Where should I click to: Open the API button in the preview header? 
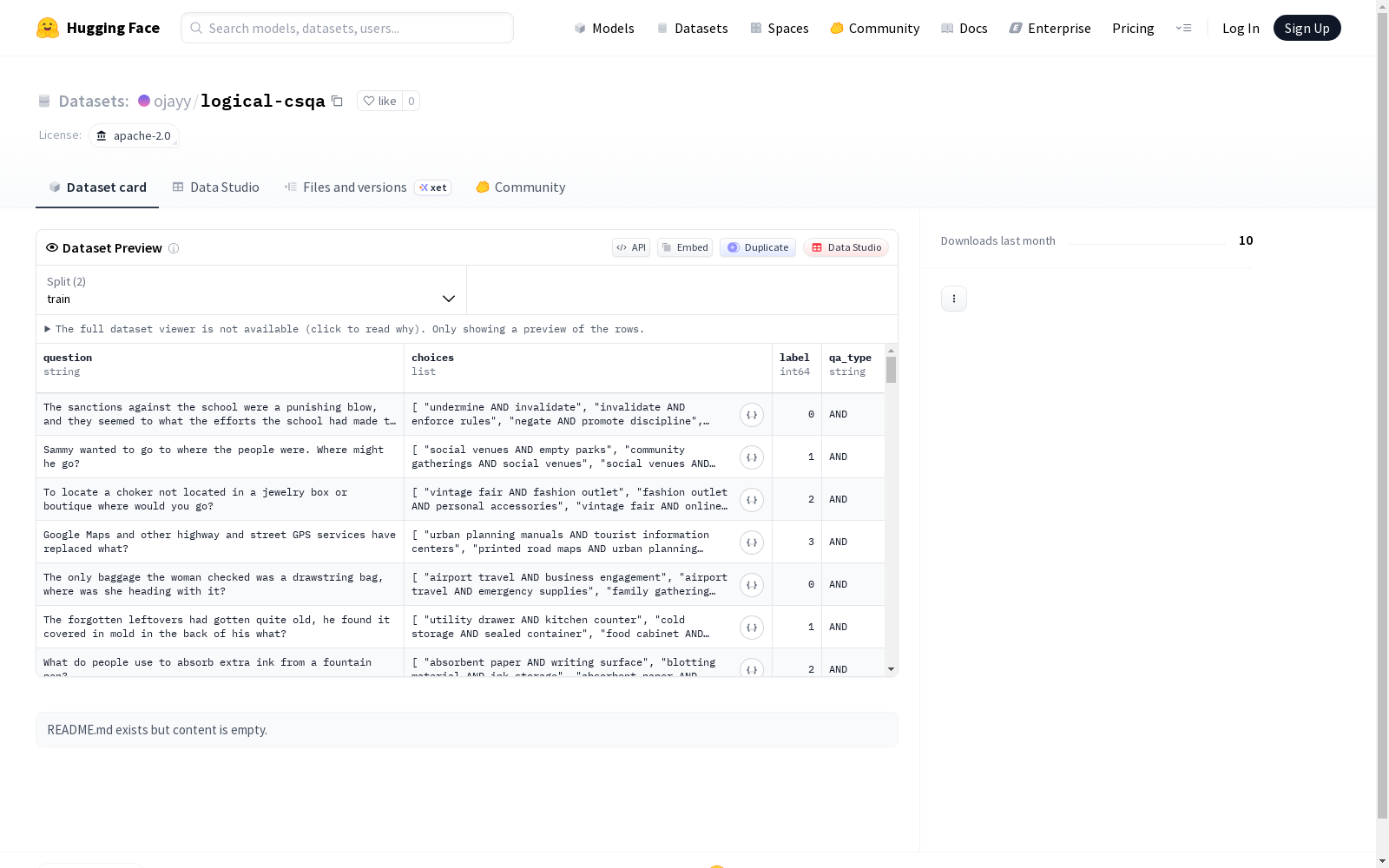[x=631, y=247]
